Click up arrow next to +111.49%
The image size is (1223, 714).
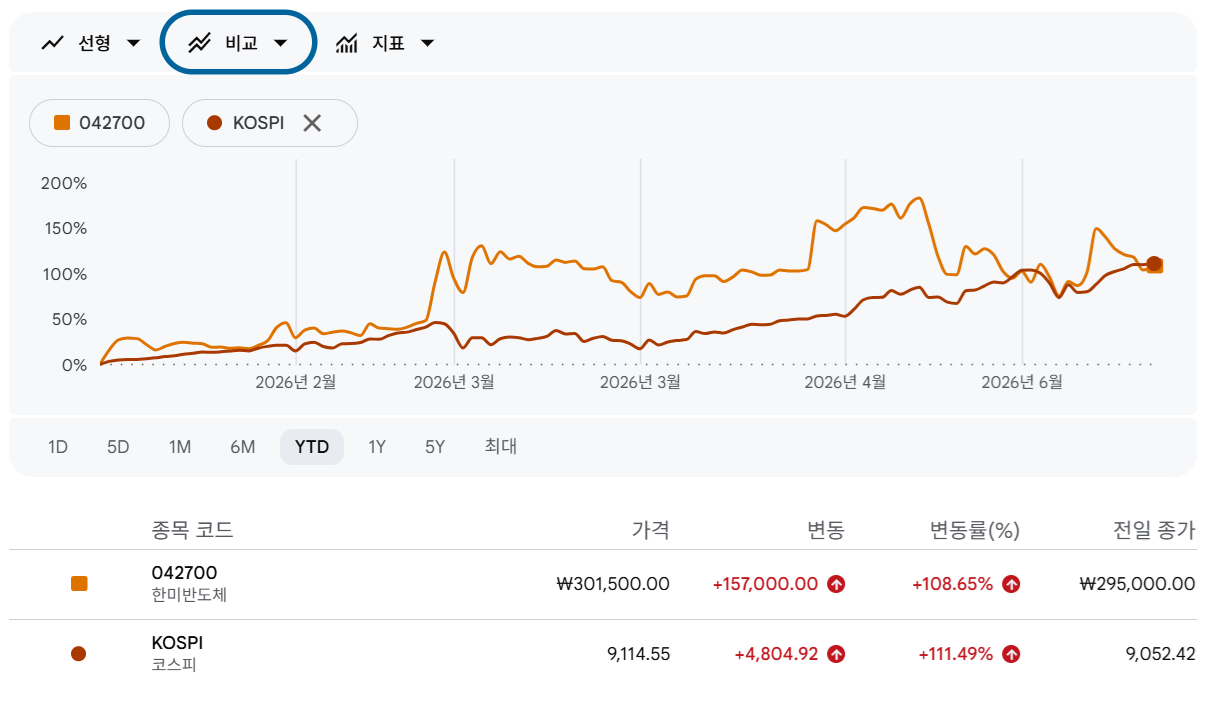1011,654
